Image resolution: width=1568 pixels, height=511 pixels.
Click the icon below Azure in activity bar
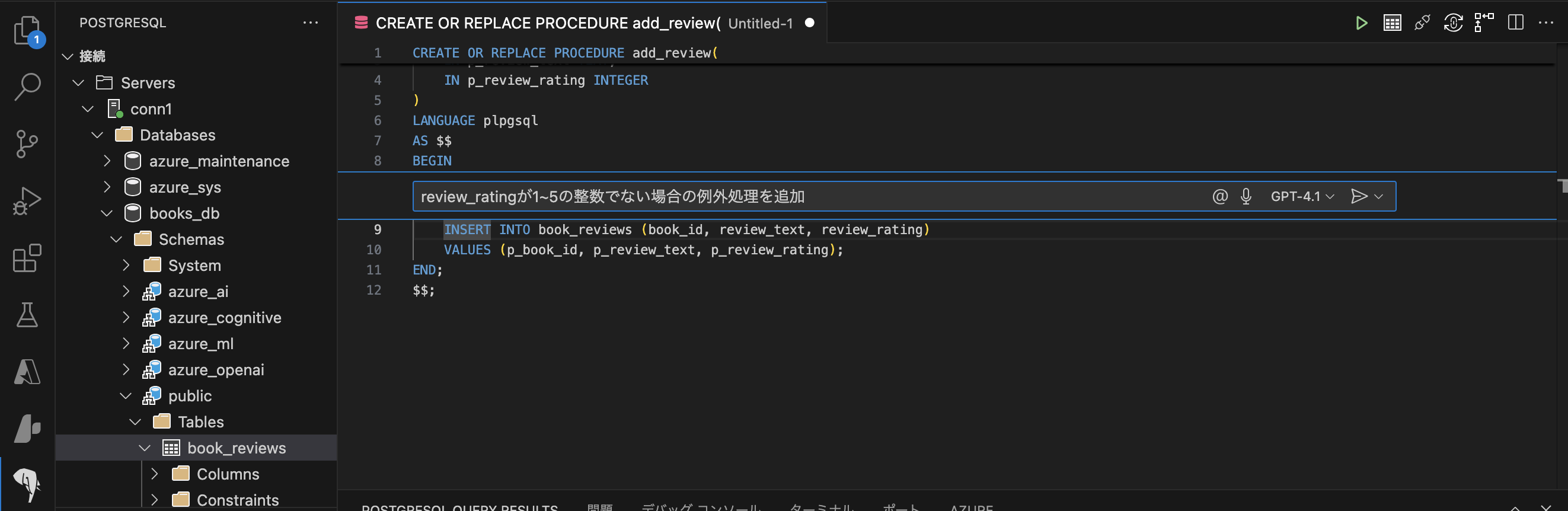tap(27, 428)
